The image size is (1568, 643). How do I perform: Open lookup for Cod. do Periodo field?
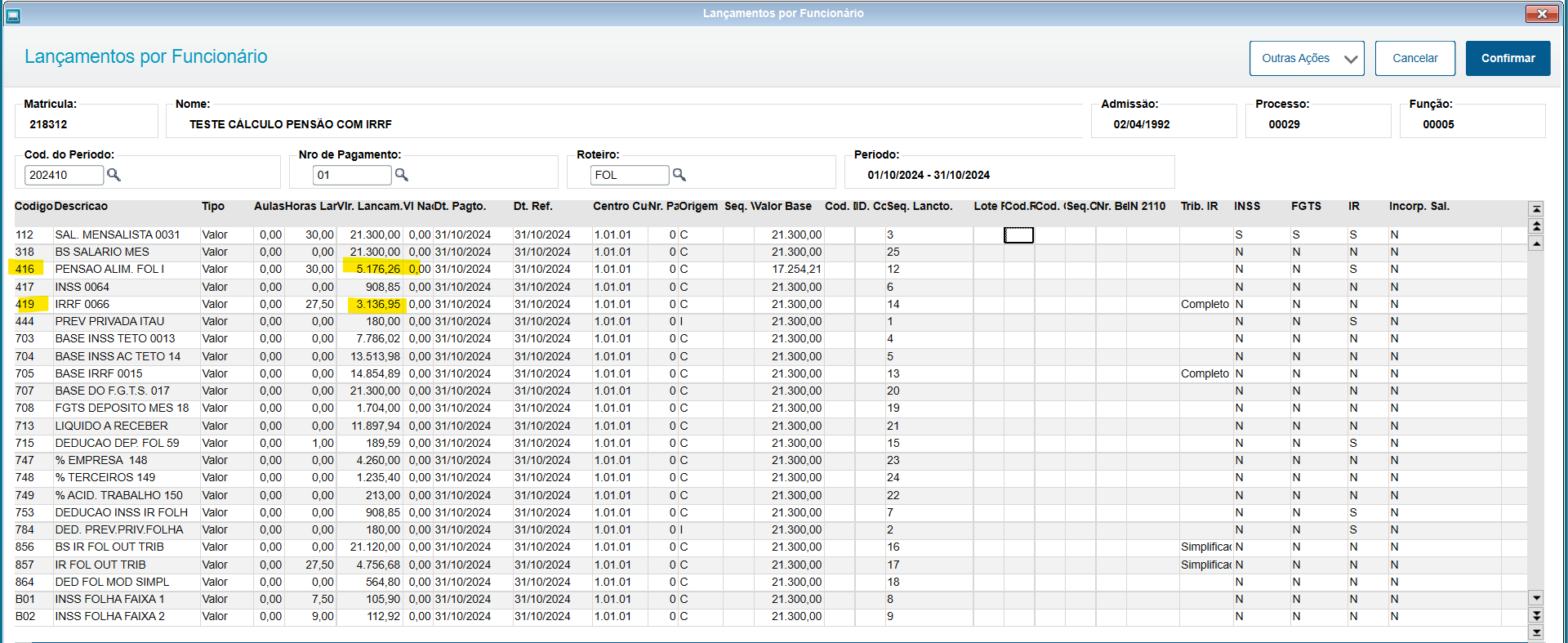coord(114,175)
